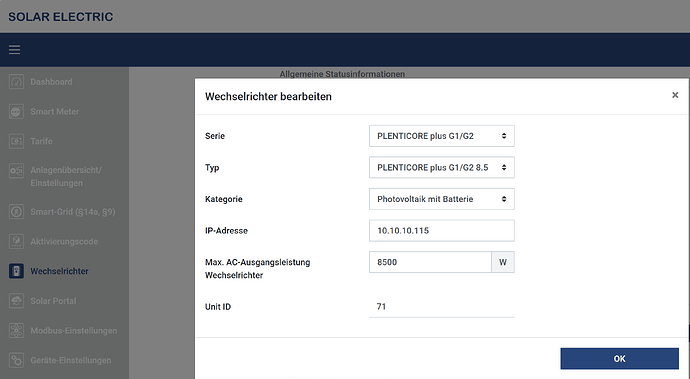Click the Kategorie label
Screen dimensions: 690x379
tap(224, 199)
